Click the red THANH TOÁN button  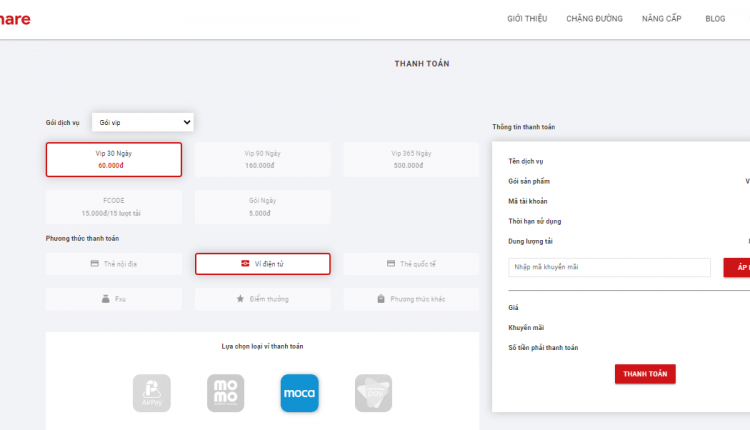[645, 374]
